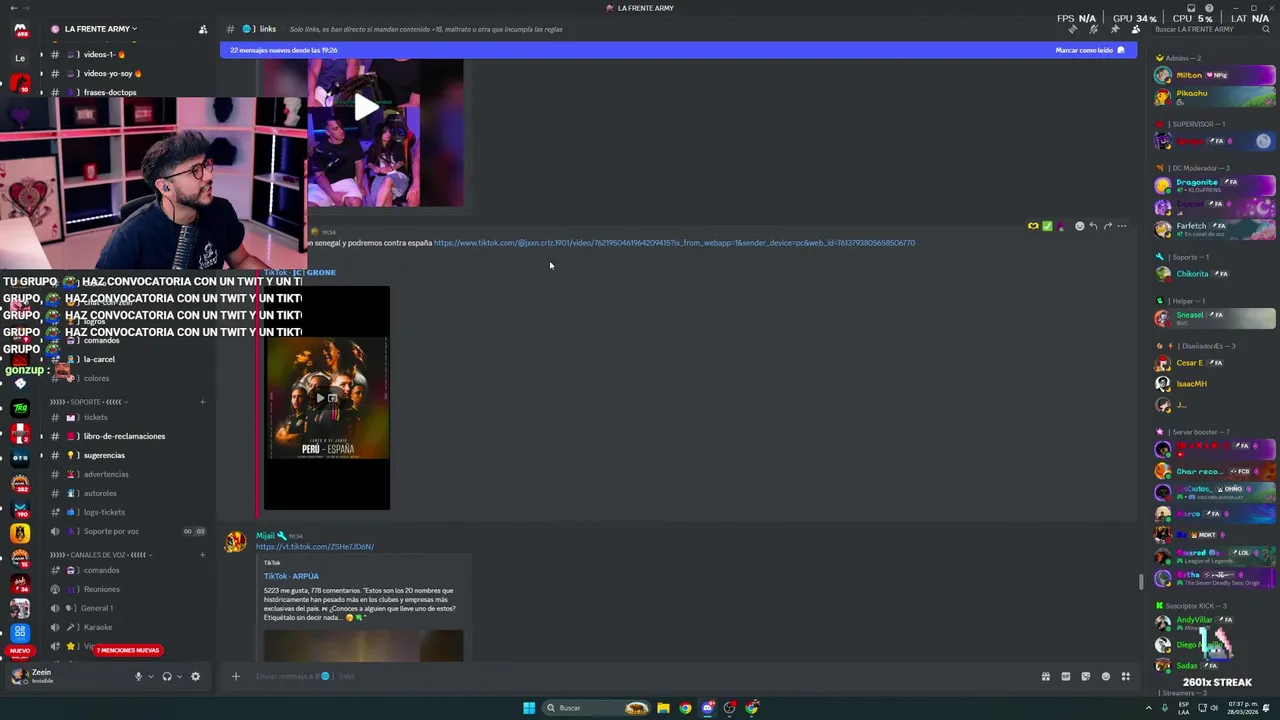
Task: Open TikTok - ARPÚA embed title
Action: (291, 576)
